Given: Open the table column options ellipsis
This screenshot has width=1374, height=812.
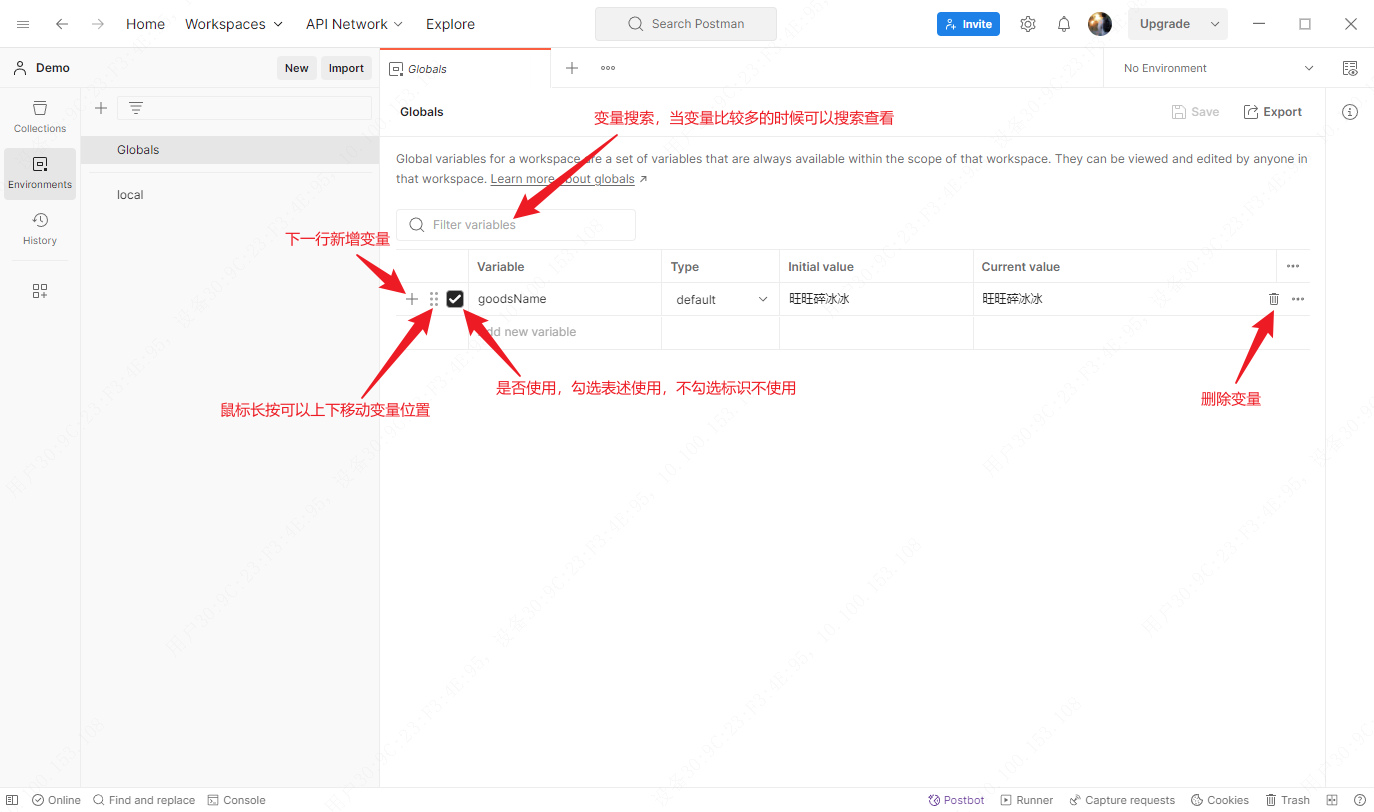Looking at the screenshot, I should pos(1293,266).
